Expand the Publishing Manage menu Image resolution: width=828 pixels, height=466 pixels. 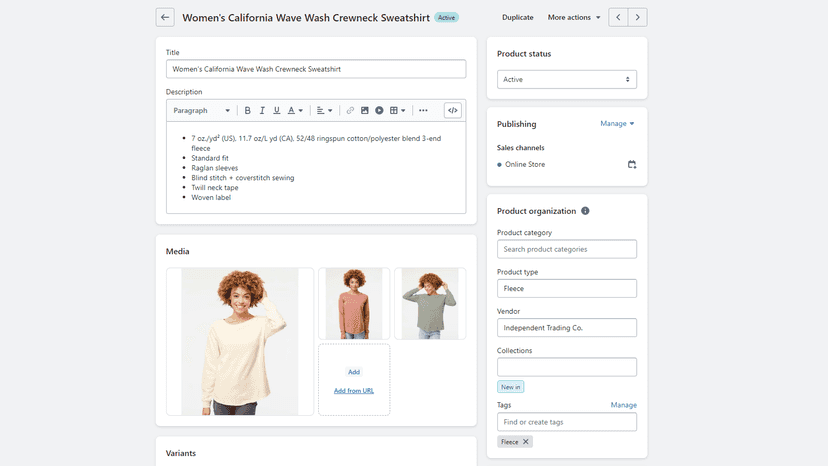click(617, 124)
